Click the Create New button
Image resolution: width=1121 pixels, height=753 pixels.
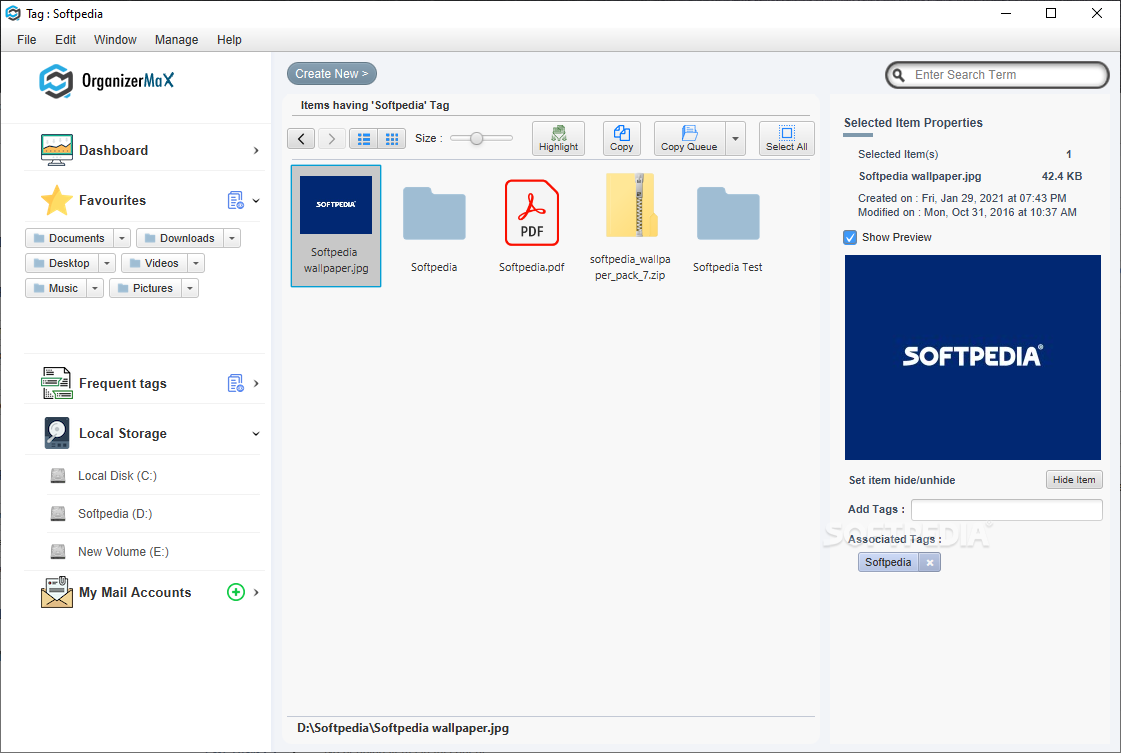[332, 74]
